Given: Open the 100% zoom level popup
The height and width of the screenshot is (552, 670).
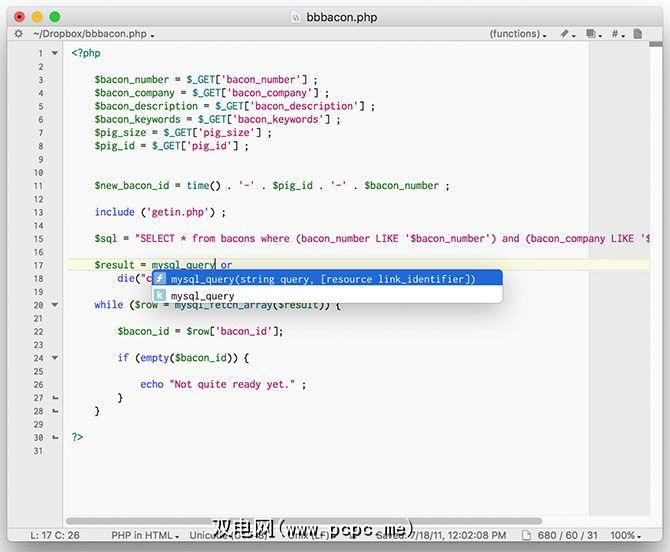Looking at the screenshot, I should 626,535.
